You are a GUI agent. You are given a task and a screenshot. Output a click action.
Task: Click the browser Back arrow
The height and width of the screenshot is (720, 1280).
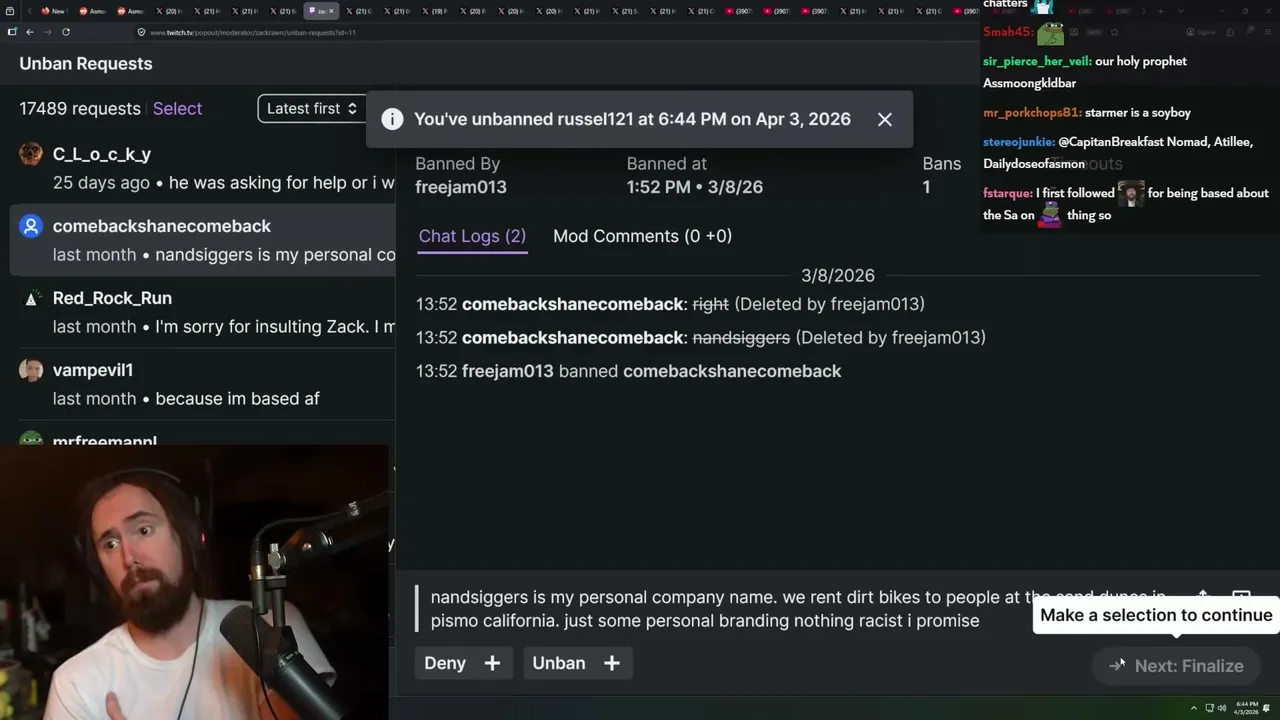pyautogui.click(x=30, y=32)
